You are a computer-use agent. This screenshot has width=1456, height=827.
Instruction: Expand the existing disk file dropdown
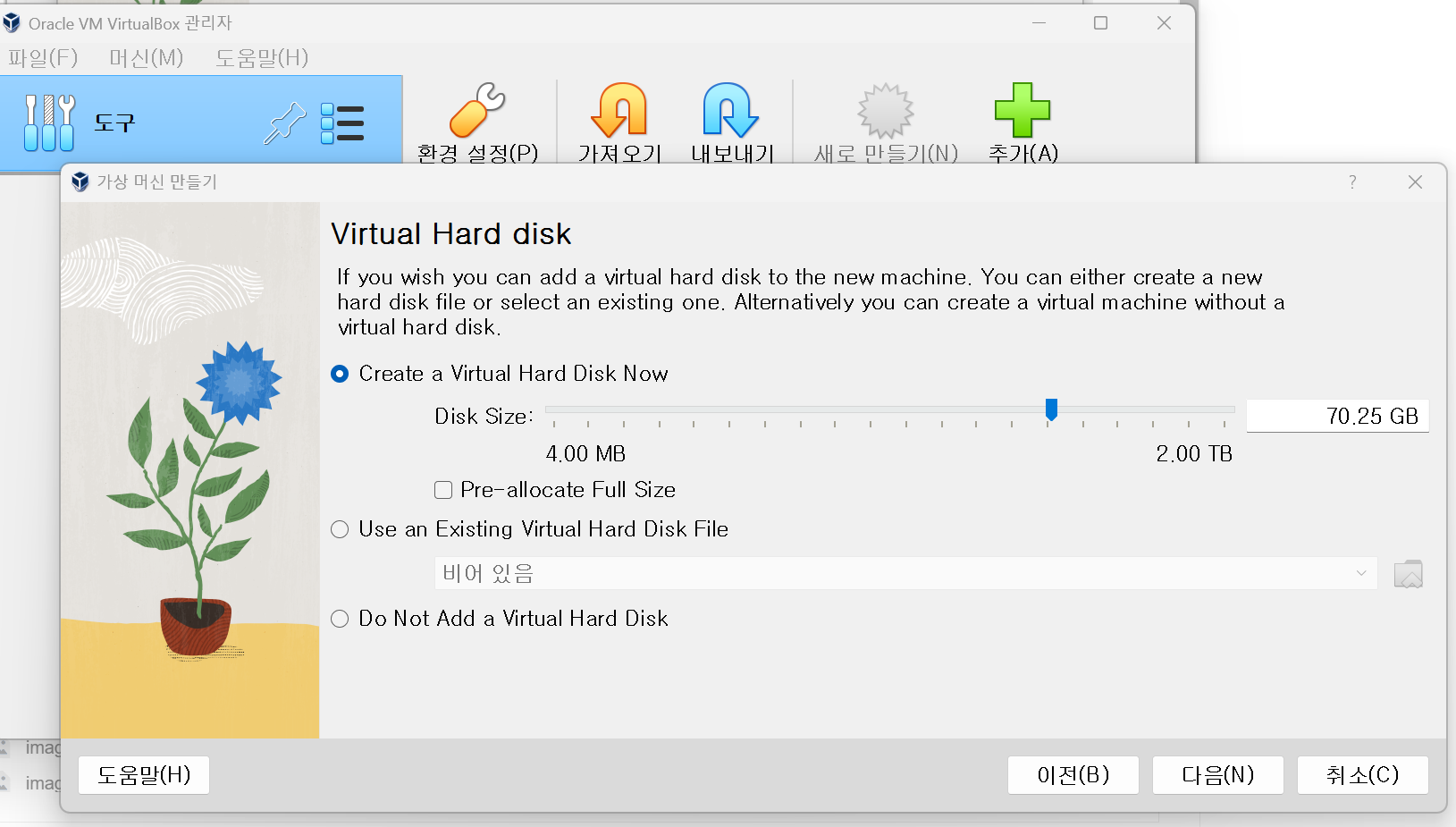point(905,574)
